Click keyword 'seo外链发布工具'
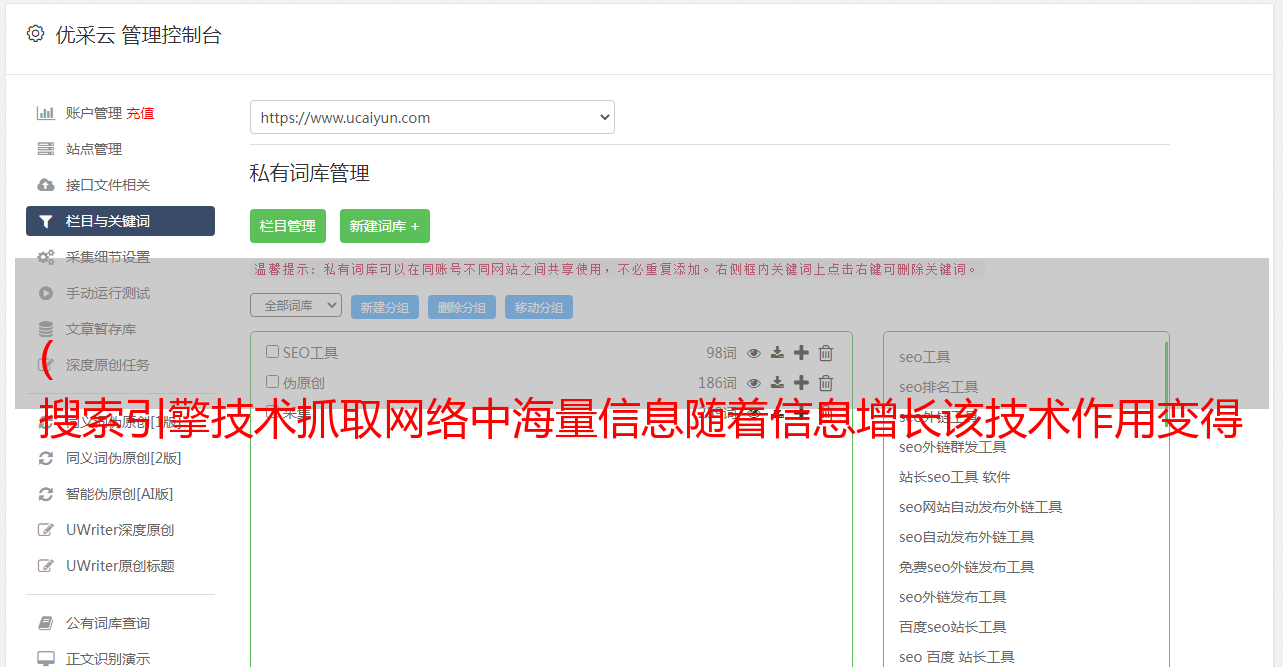 tap(953, 597)
